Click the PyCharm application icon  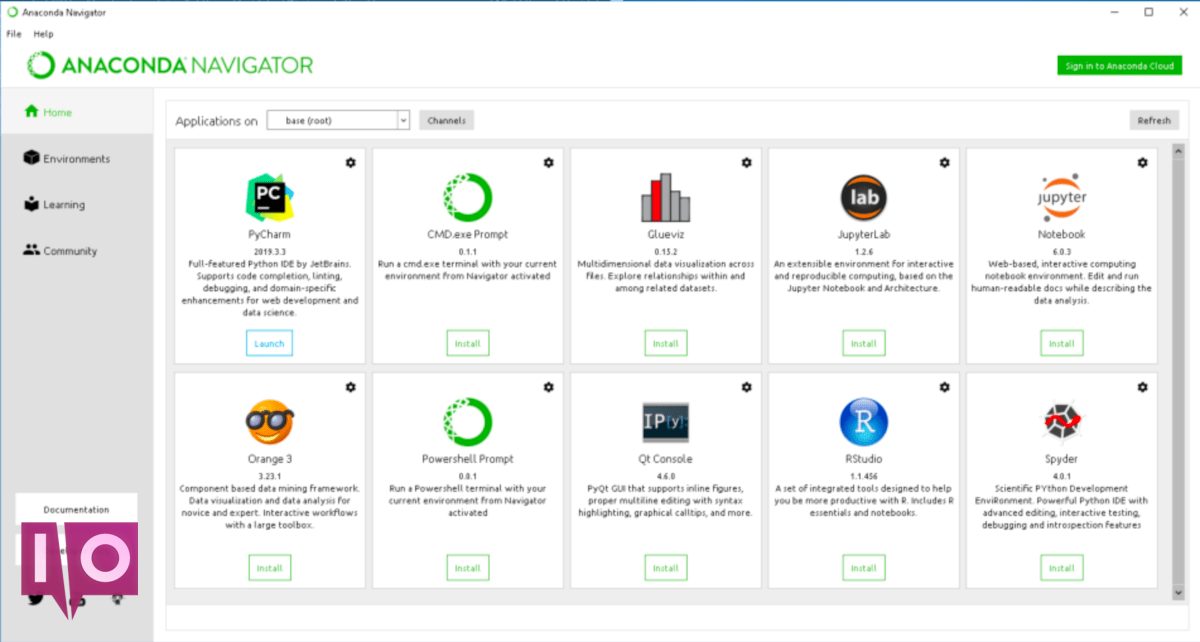pyautogui.click(x=269, y=197)
